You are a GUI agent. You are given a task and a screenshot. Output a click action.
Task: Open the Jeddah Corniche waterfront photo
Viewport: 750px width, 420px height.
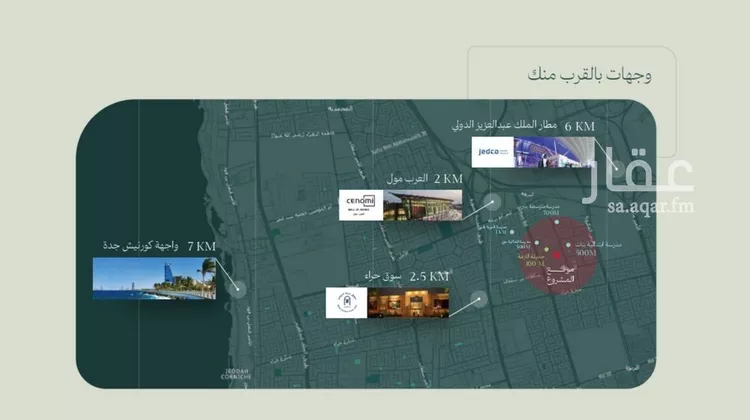pos(154,278)
